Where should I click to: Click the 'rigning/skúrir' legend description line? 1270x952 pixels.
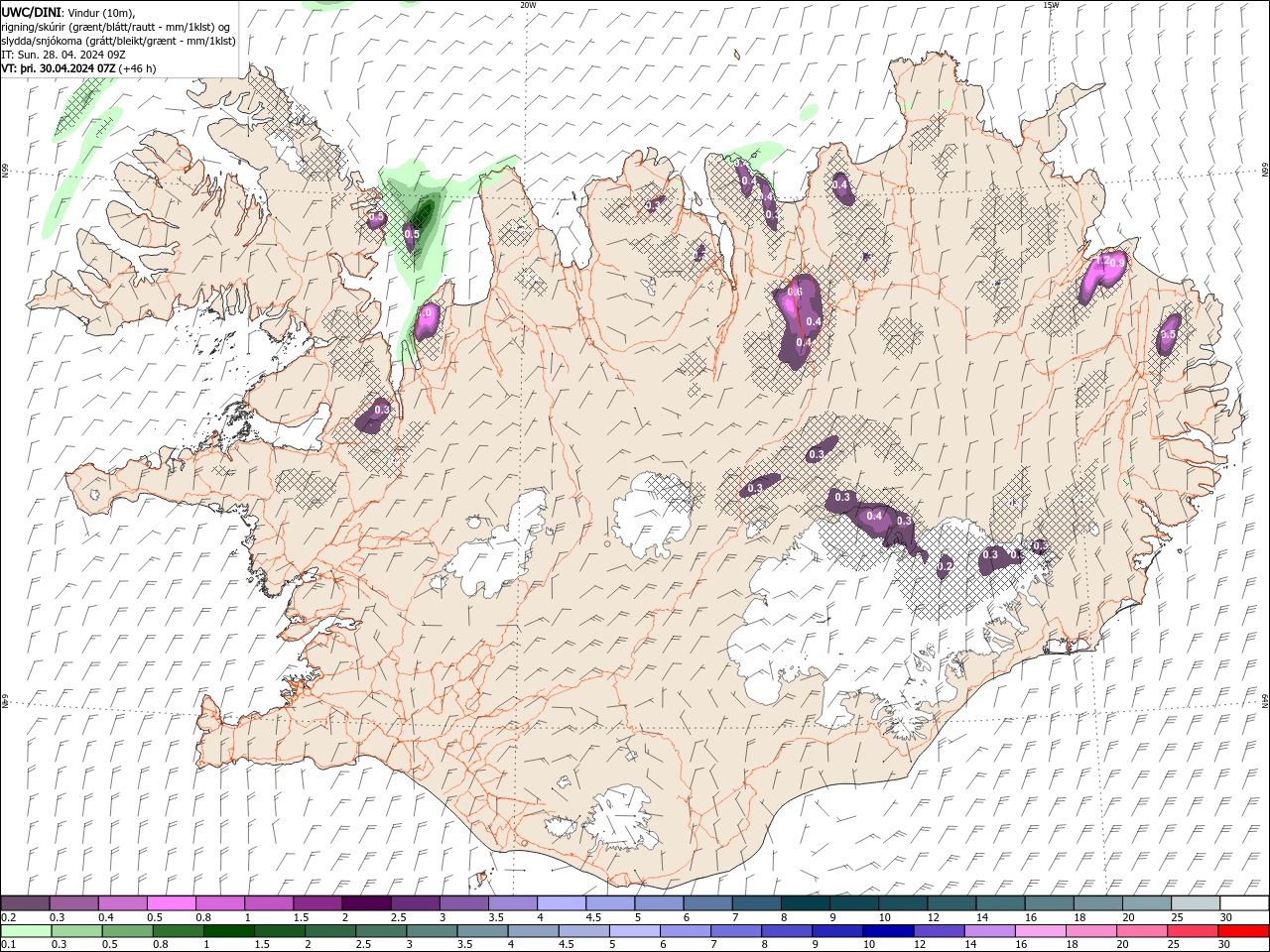(x=116, y=26)
